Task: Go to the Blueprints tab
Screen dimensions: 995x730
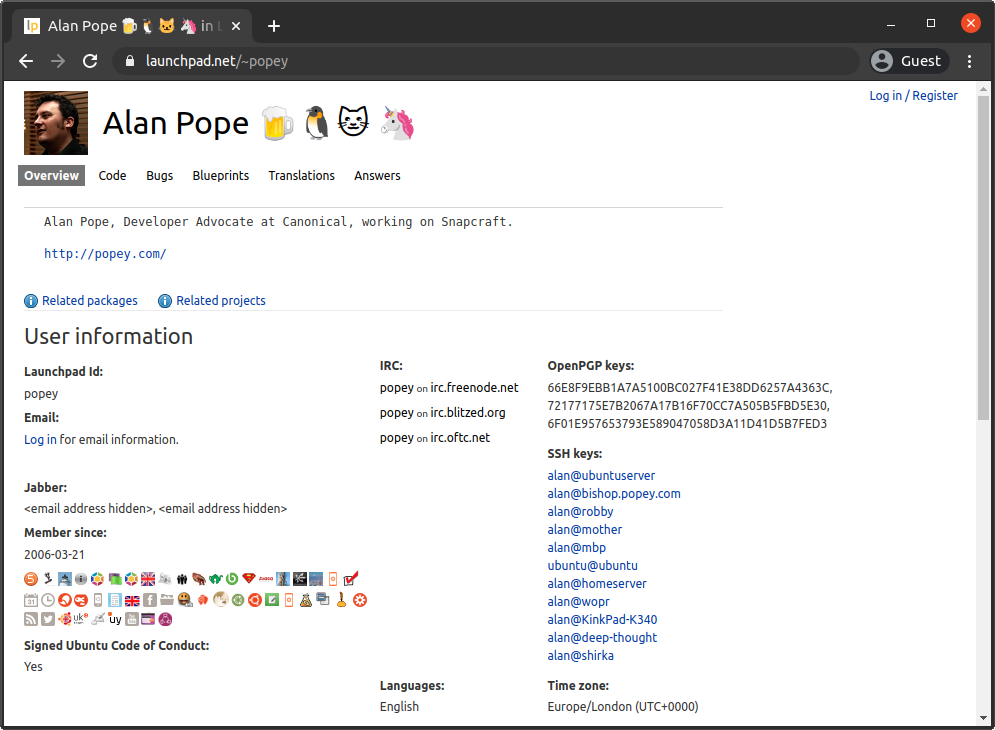Action: click(221, 176)
